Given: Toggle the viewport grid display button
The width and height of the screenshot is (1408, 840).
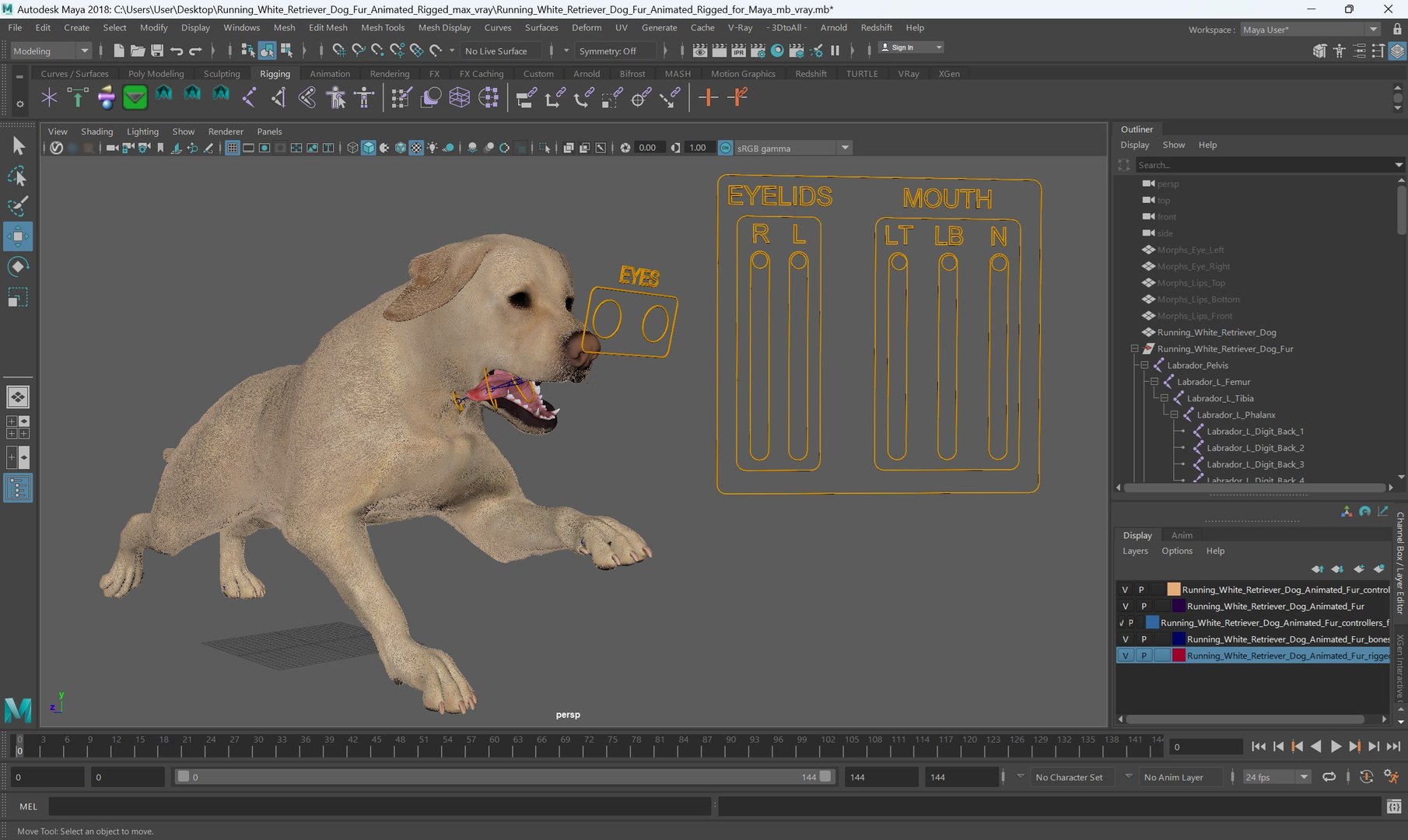Looking at the screenshot, I should (x=232, y=148).
